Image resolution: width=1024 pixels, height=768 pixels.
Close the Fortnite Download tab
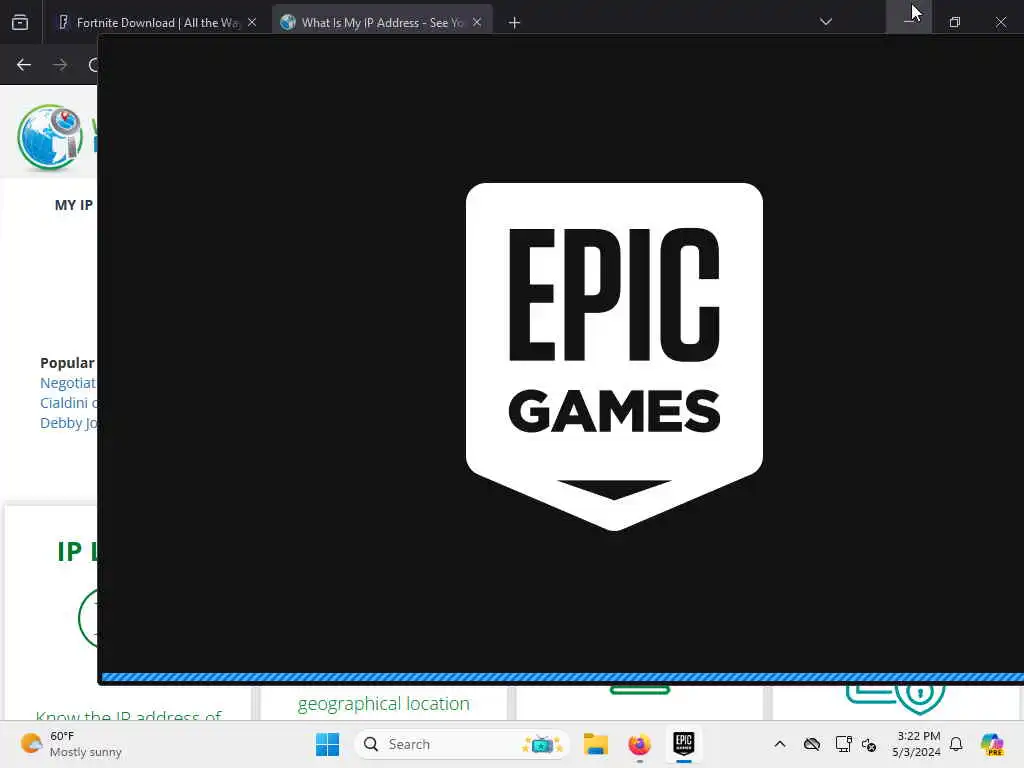(x=252, y=22)
